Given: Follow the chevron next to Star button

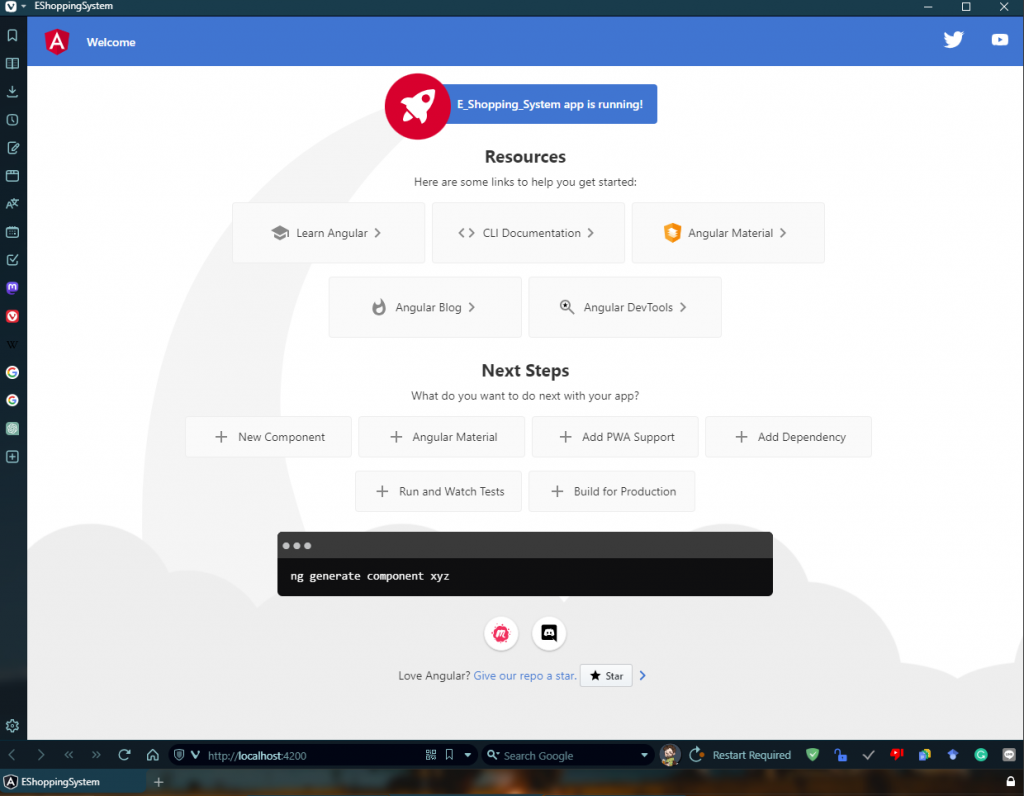Looking at the screenshot, I should [x=643, y=676].
